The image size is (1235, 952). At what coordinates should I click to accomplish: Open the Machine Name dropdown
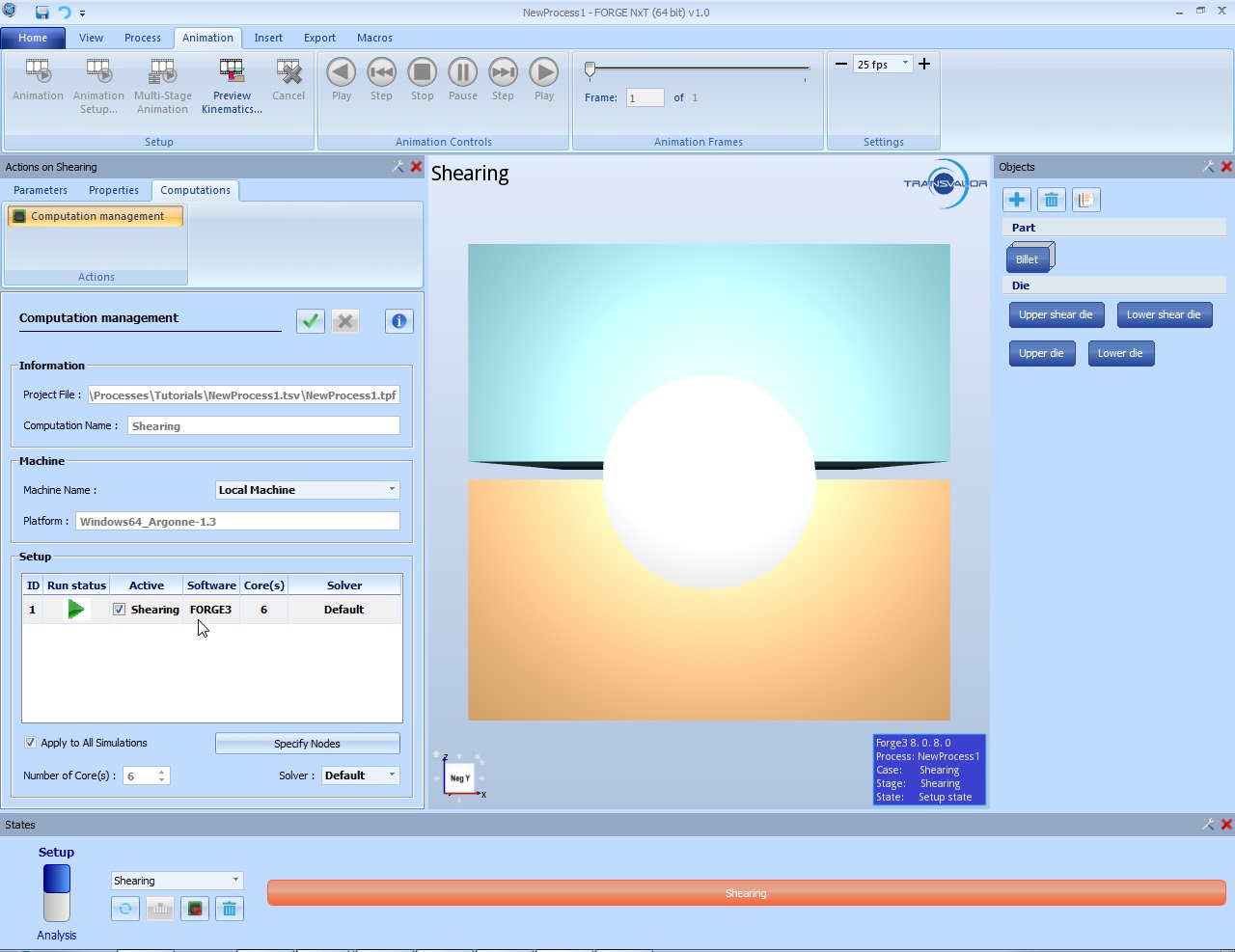(392, 489)
